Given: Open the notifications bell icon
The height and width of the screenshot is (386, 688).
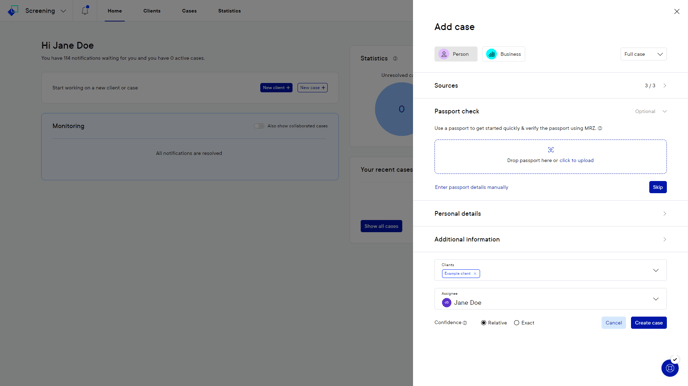Looking at the screenshot, I should click(x=85, y=11).
